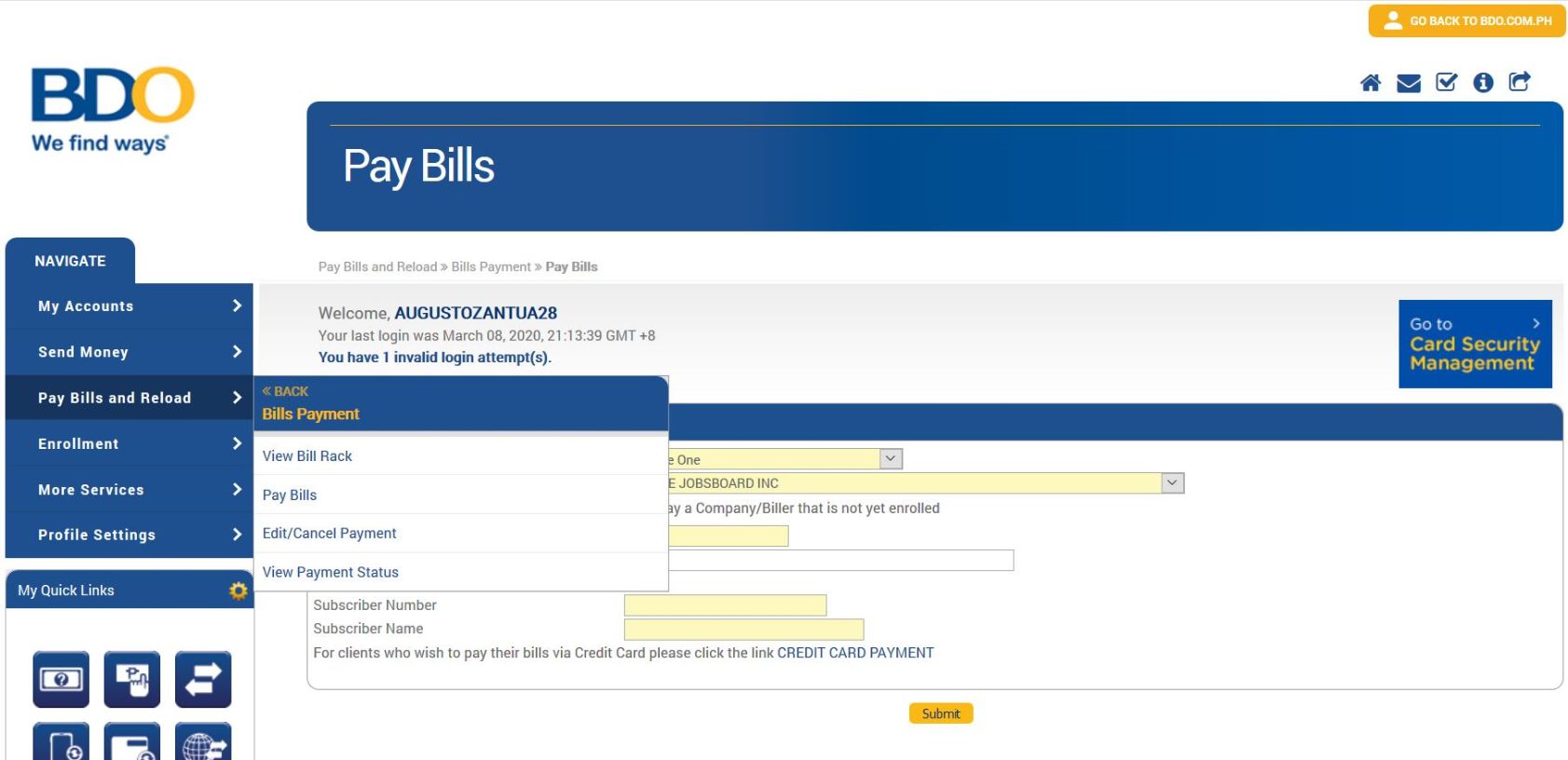1568x760 pixels.
Task: Expand Send Money menu
Action: point(130,352)
